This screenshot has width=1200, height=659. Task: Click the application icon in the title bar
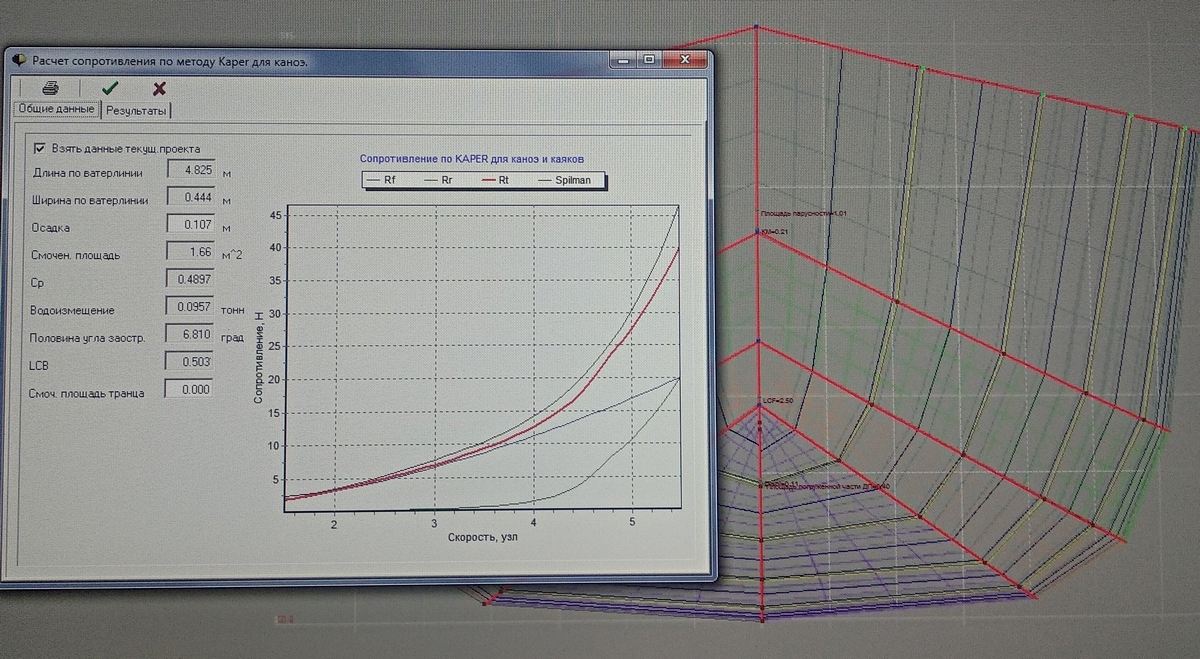pyautogui.click(x=18, y=60)
